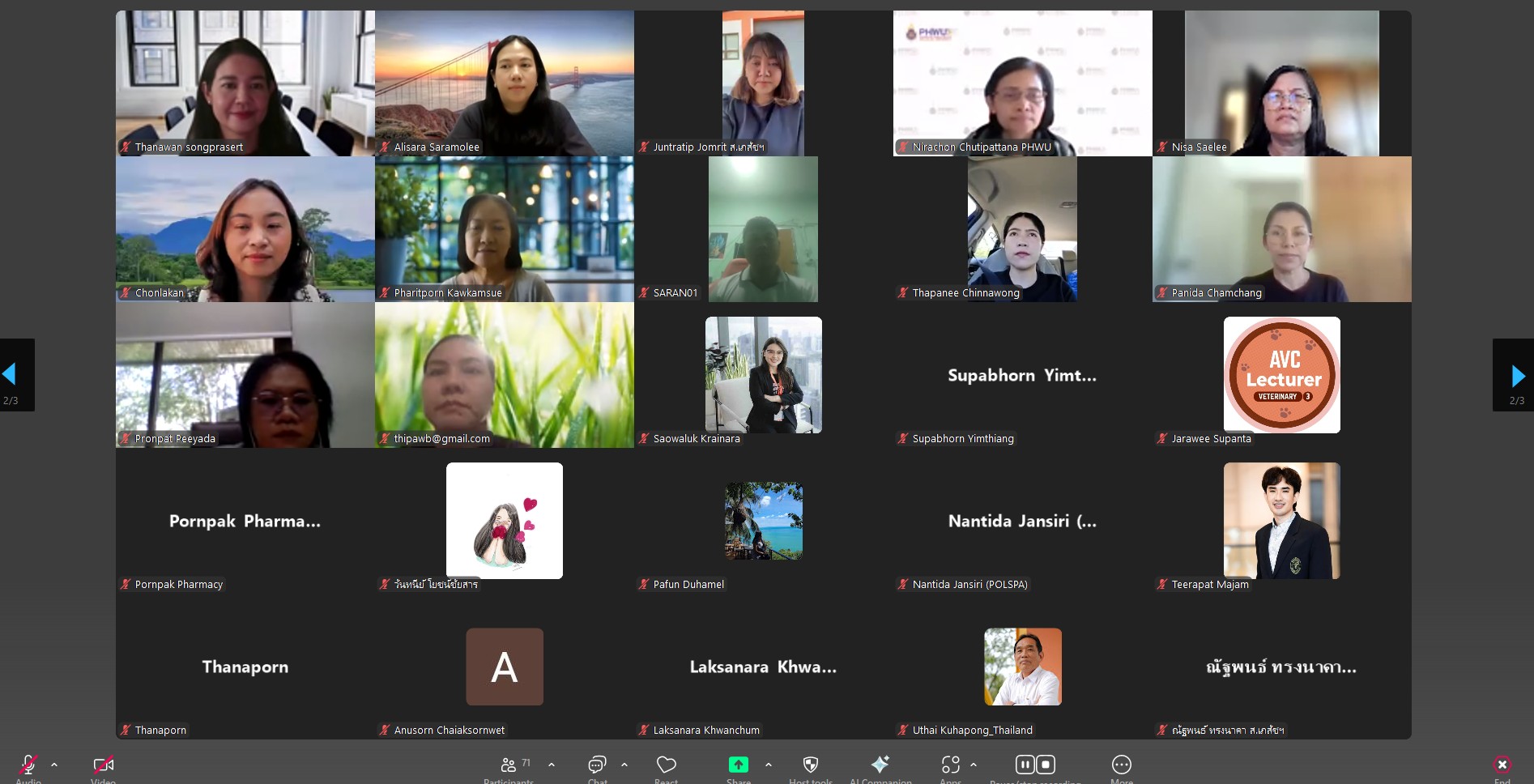Expand the Apps options caret
The height and width of the screenshot is (784, 1534).
[974, 765]
